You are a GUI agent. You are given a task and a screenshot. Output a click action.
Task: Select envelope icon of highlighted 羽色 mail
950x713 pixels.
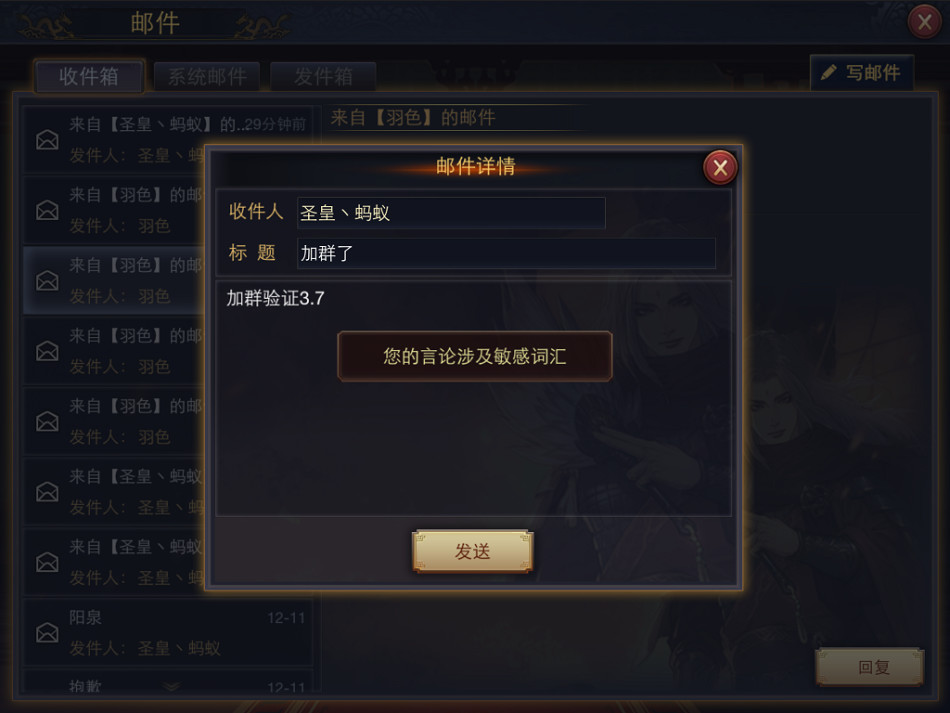click(47, 280)
